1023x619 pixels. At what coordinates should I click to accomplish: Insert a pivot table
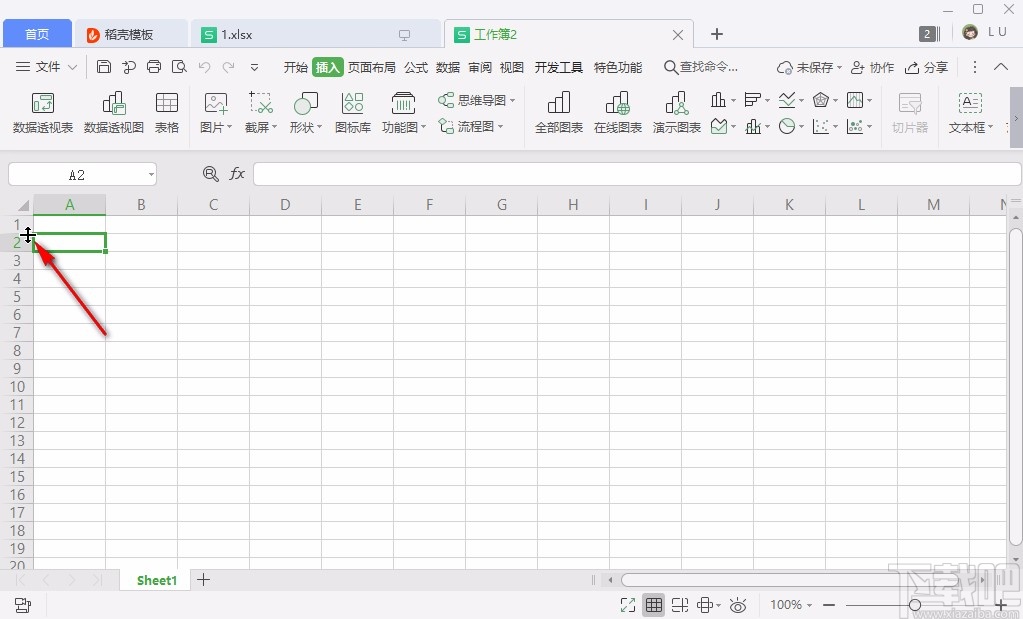coord(42,112)
